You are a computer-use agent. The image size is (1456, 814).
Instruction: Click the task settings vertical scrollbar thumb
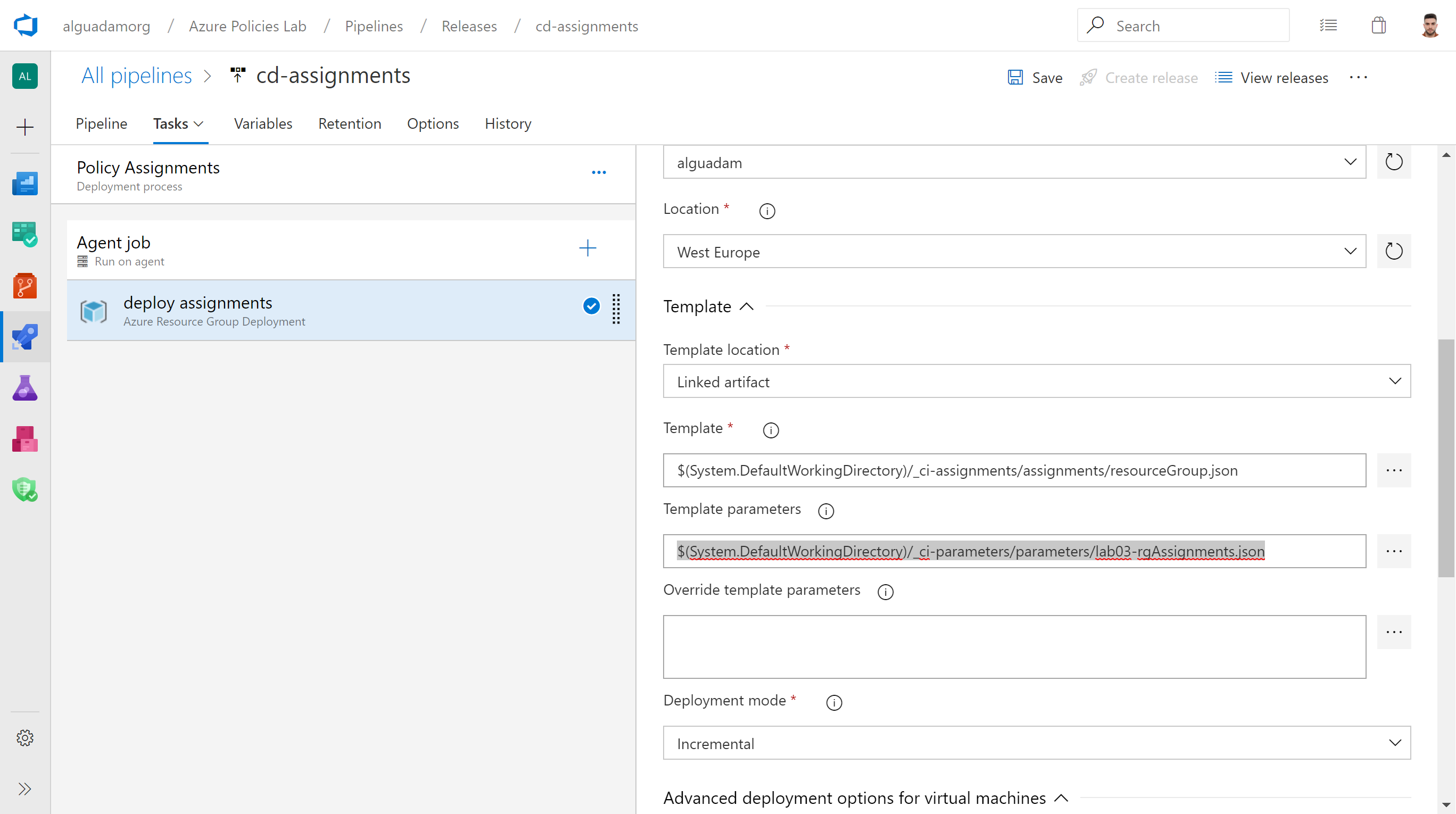(x=1446, y=458)
